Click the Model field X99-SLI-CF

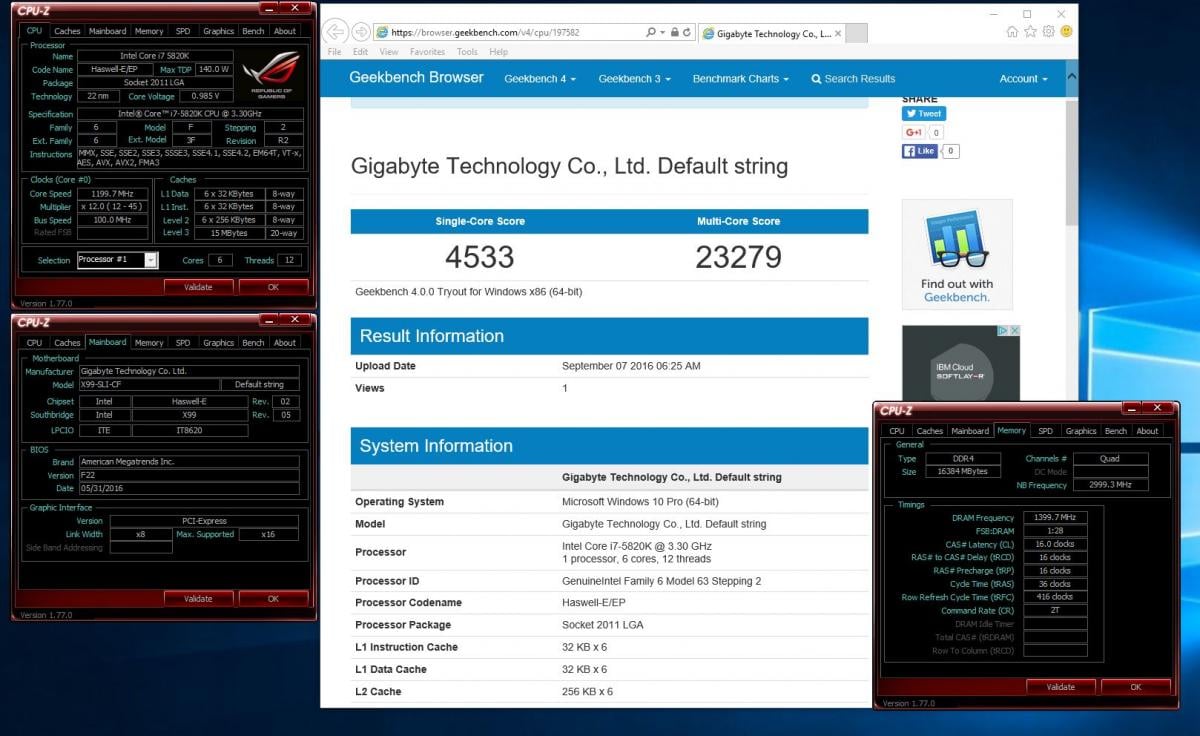(x=149, y=384)
